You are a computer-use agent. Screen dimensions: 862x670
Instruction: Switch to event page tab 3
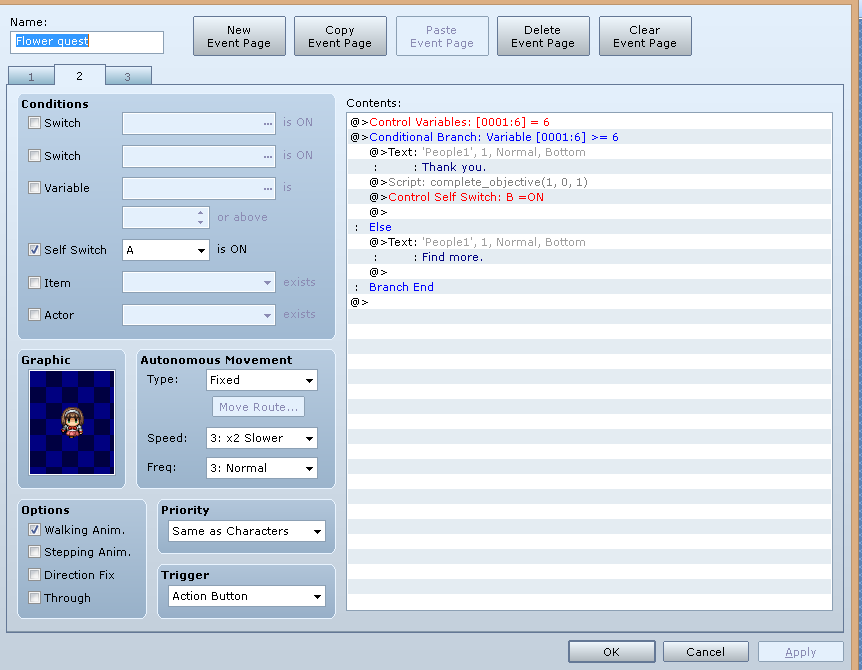tap(128, 76)
